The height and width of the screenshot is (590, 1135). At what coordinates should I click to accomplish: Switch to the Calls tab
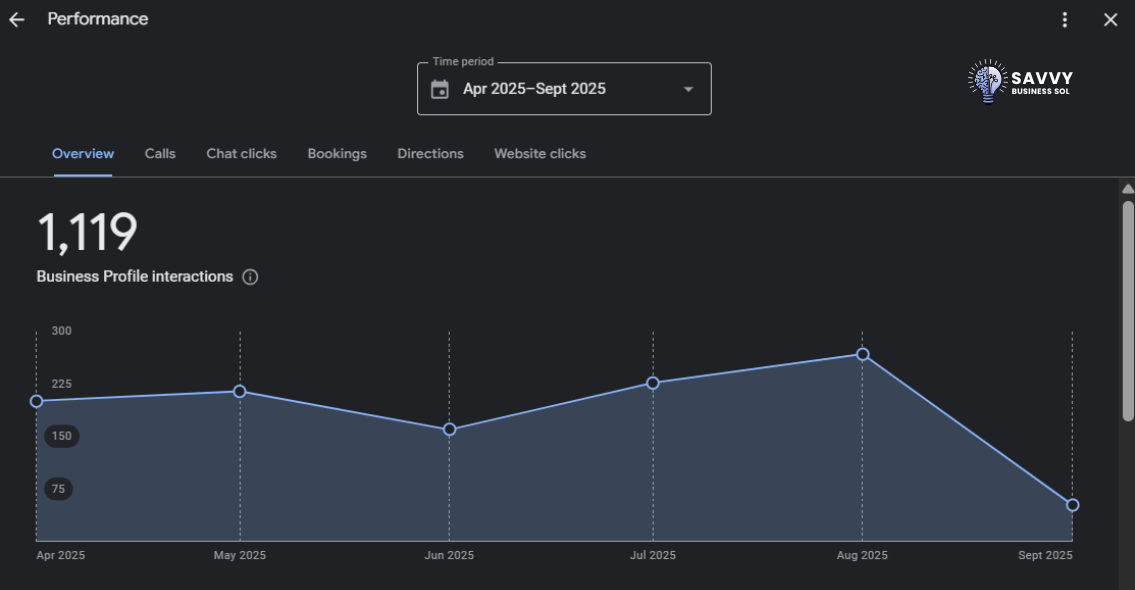tap(160, 153)
